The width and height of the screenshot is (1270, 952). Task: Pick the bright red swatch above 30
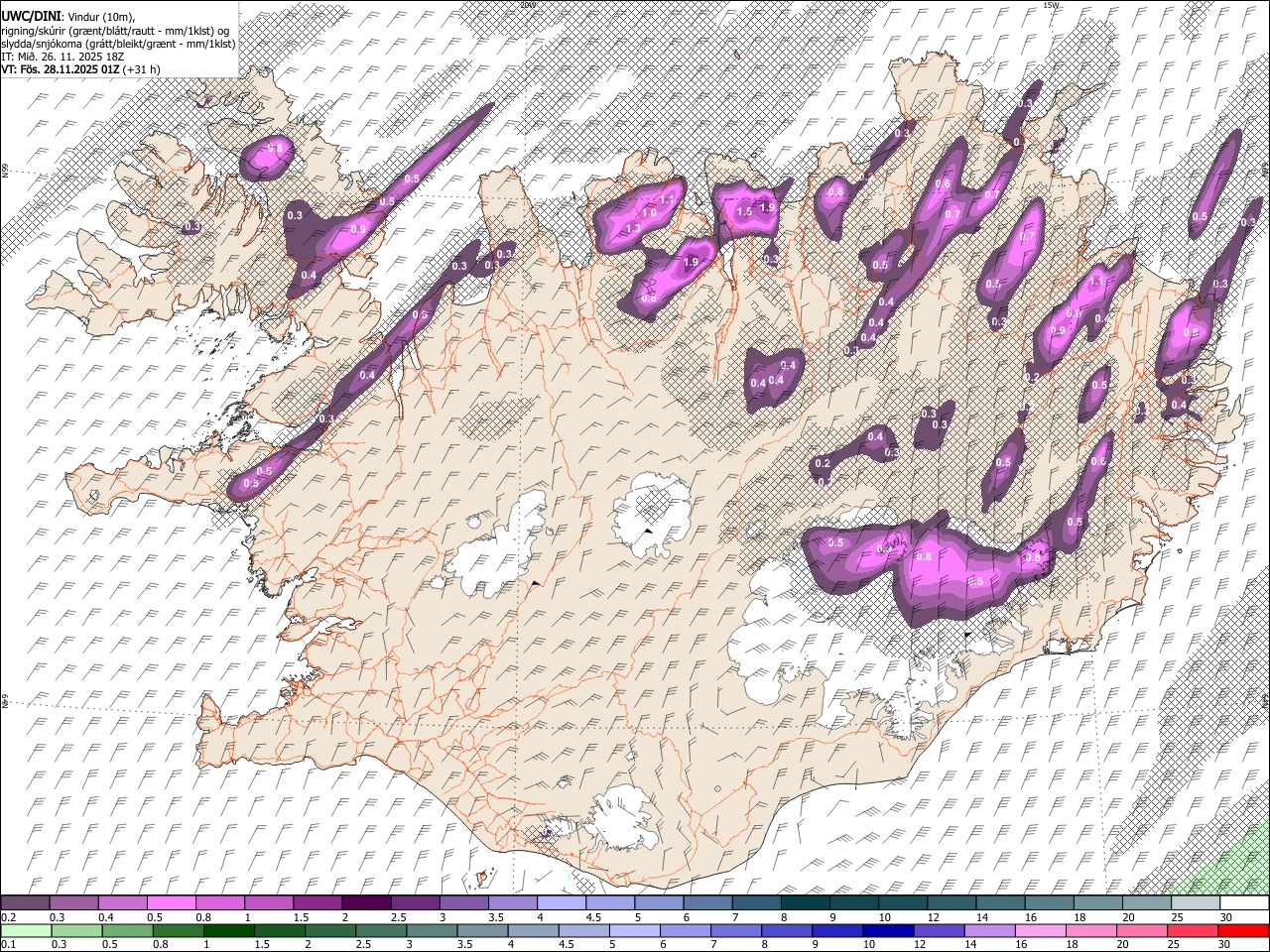(x=1243, y=931)
